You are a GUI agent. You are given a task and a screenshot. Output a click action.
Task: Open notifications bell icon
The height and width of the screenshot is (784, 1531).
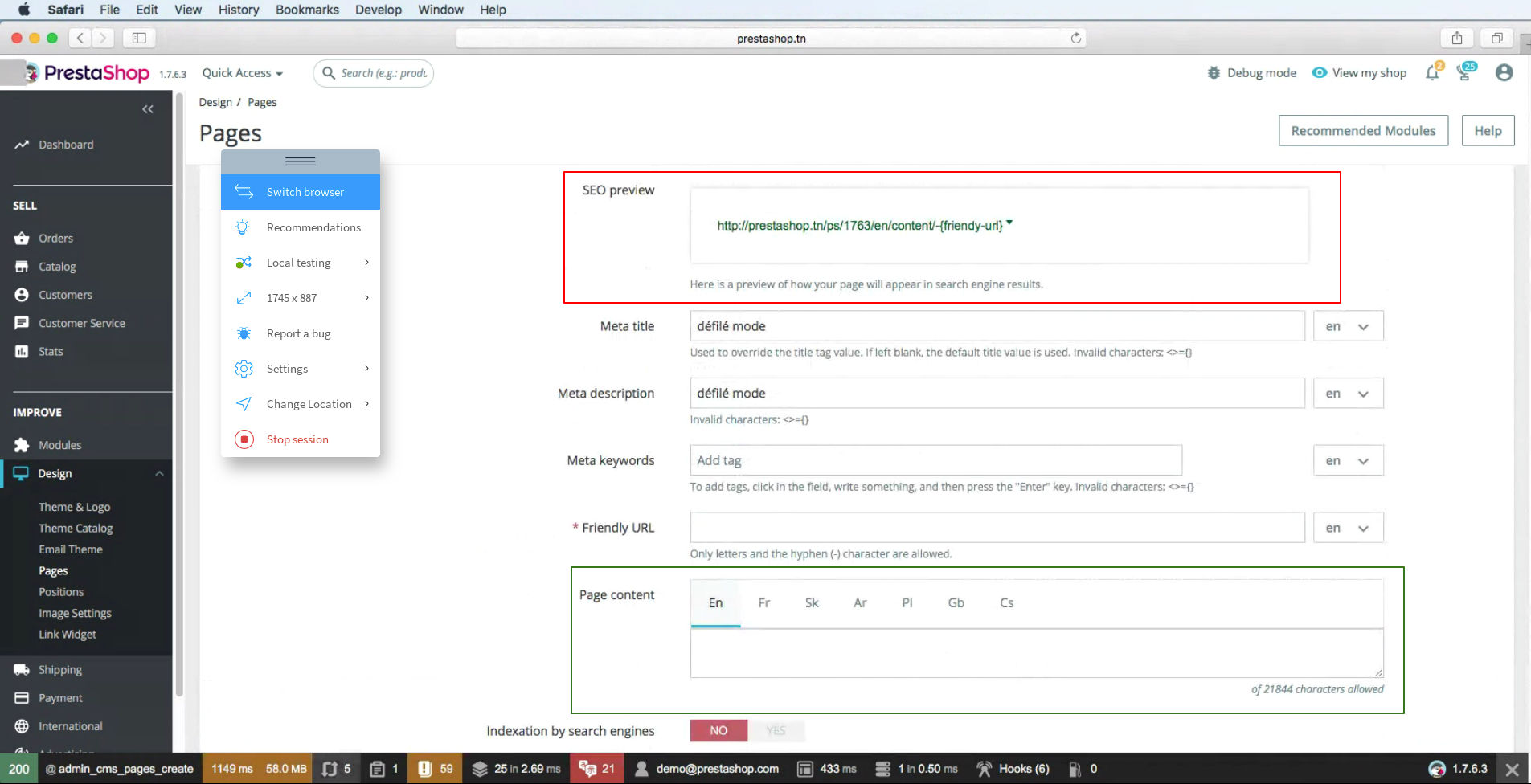(x=1433, y=72)
